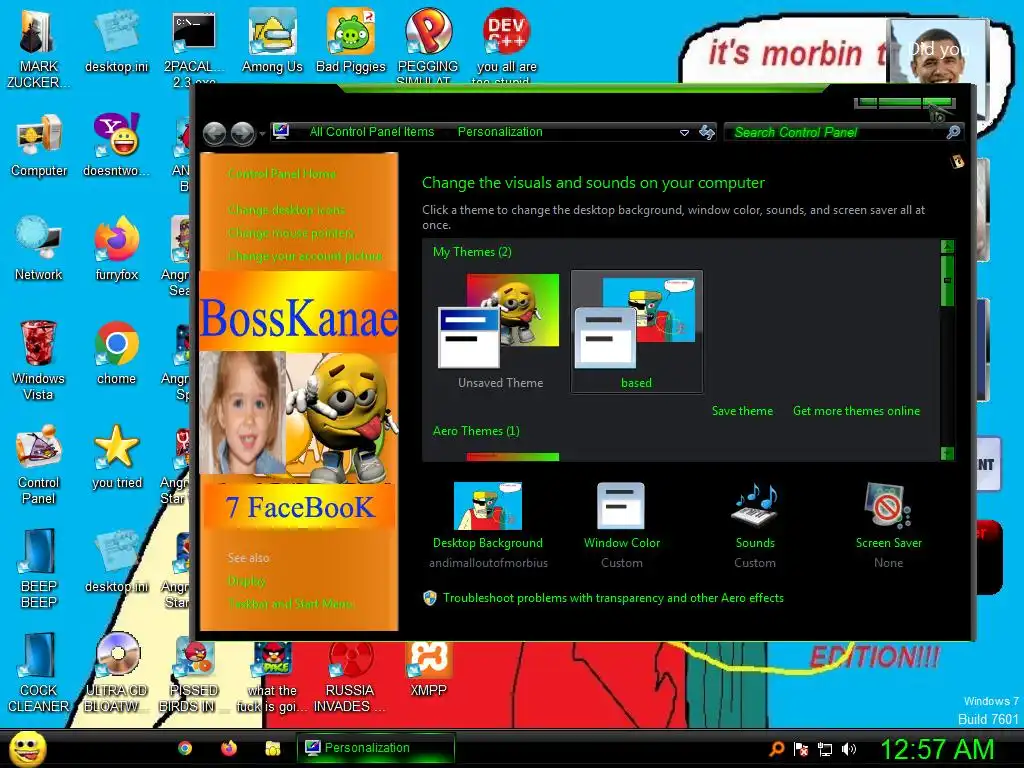Click the themes list scrollbar up arrow
Screen dimensions: 1024x768
(947, 246)
